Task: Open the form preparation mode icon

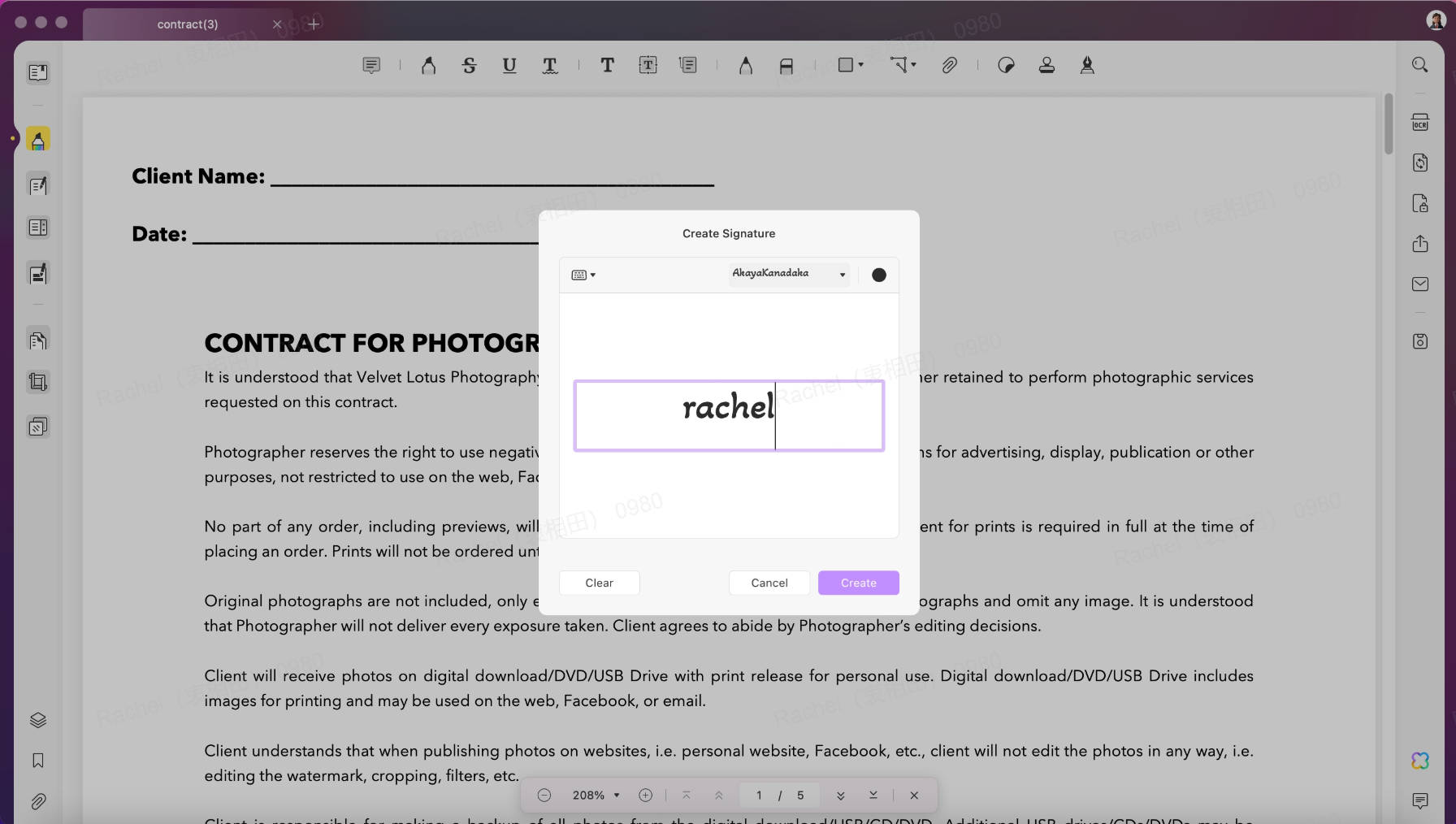Action: (x=38, y=228)
